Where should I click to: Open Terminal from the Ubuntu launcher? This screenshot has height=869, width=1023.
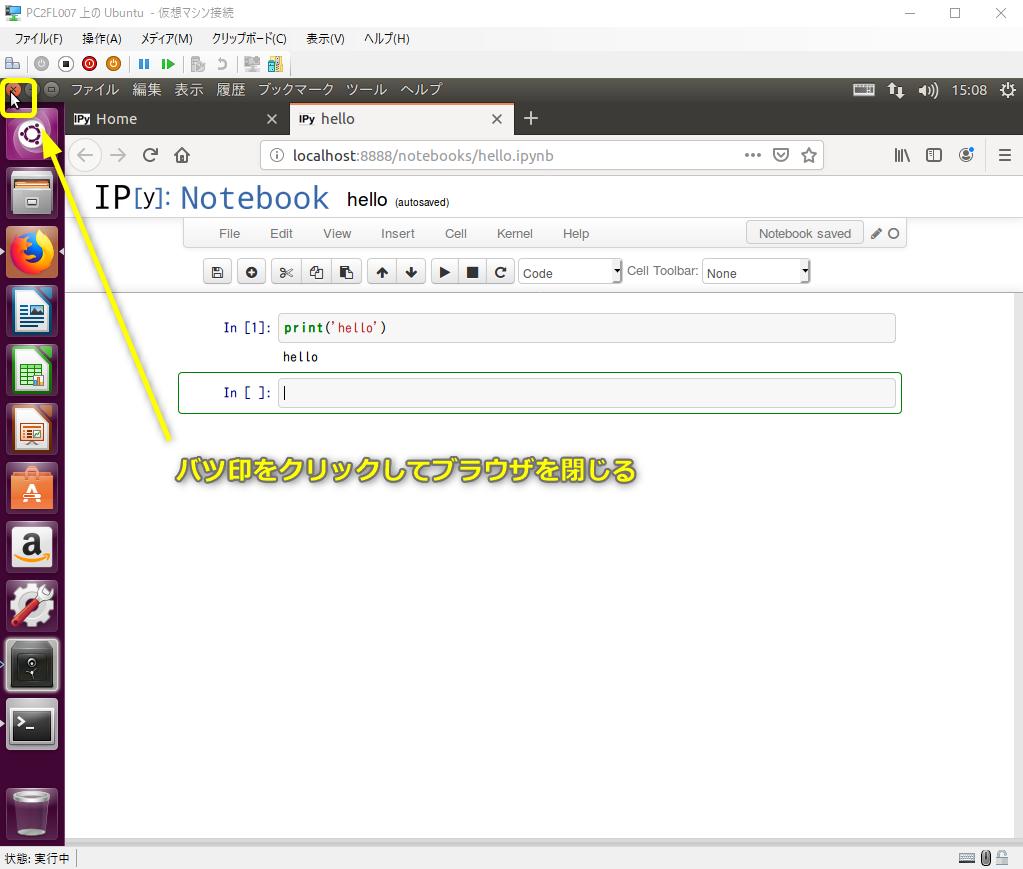tap(32, 725)
